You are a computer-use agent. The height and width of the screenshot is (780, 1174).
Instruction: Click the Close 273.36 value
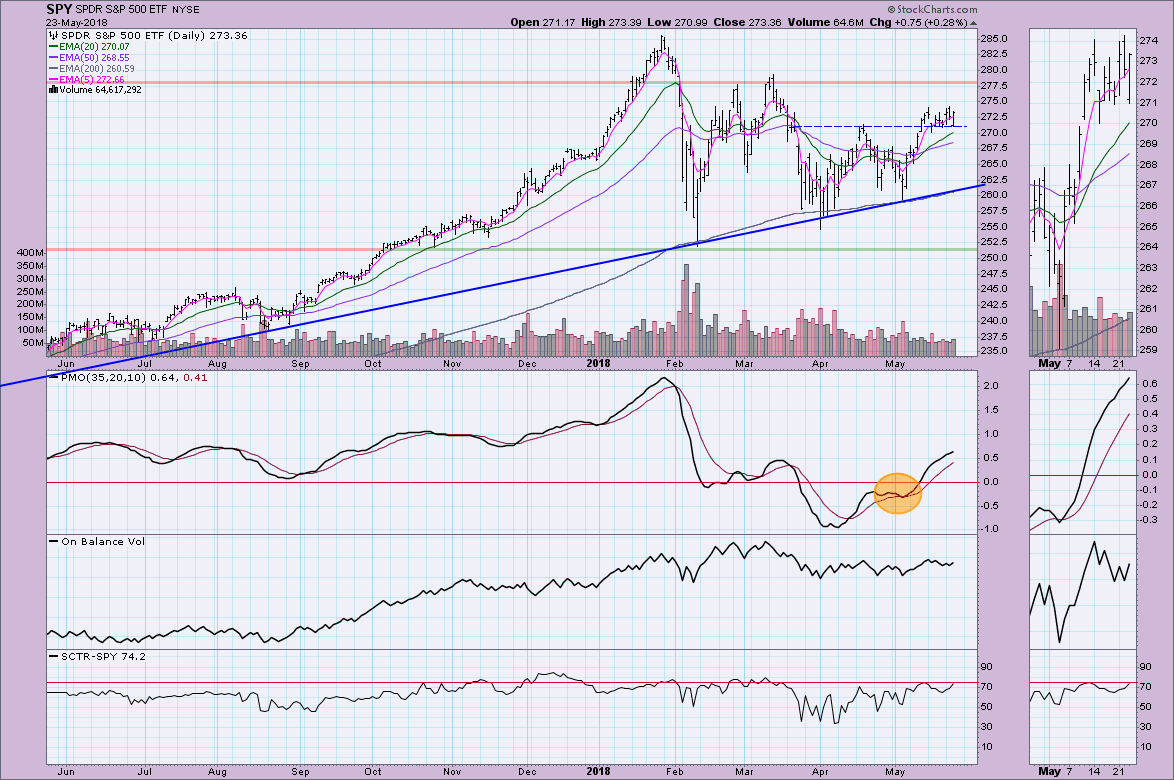(747, 22)
